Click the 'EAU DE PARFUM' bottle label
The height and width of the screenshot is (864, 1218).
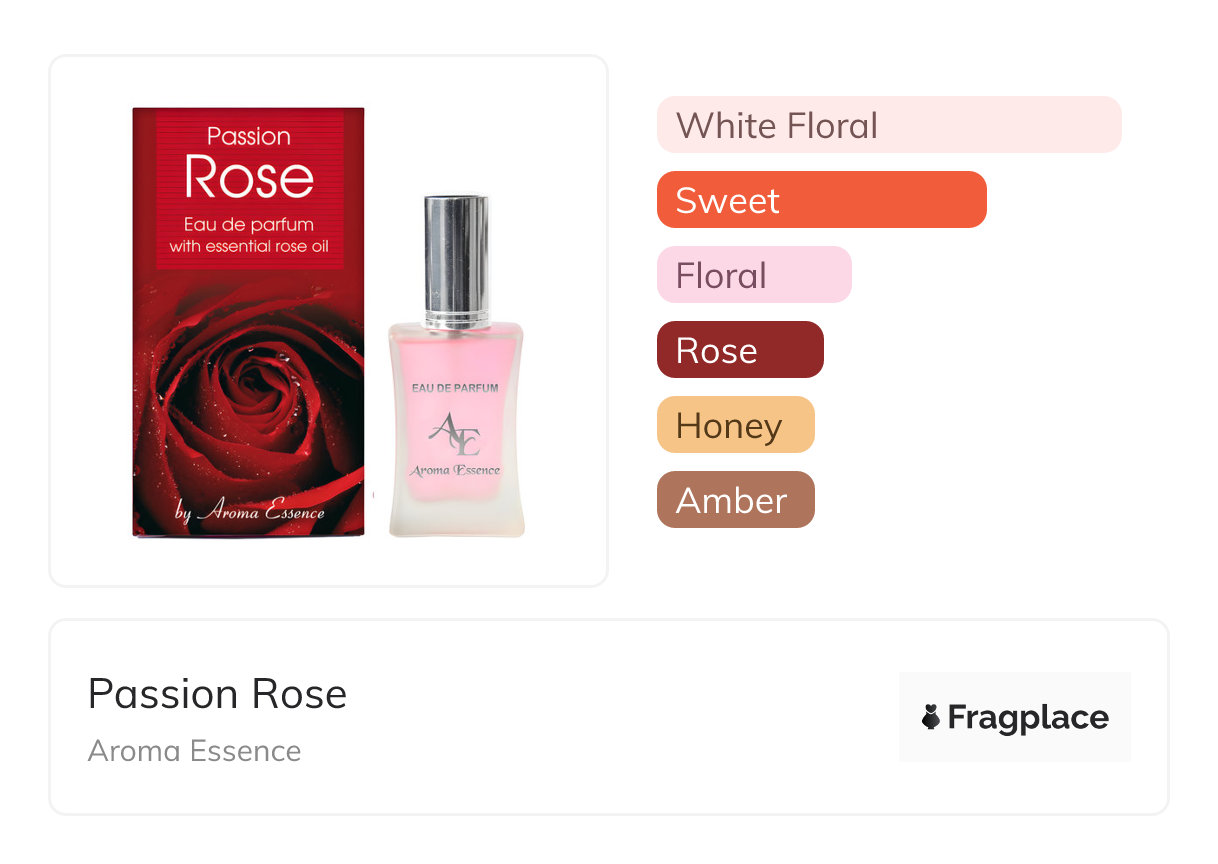click(x=455, y=387)
